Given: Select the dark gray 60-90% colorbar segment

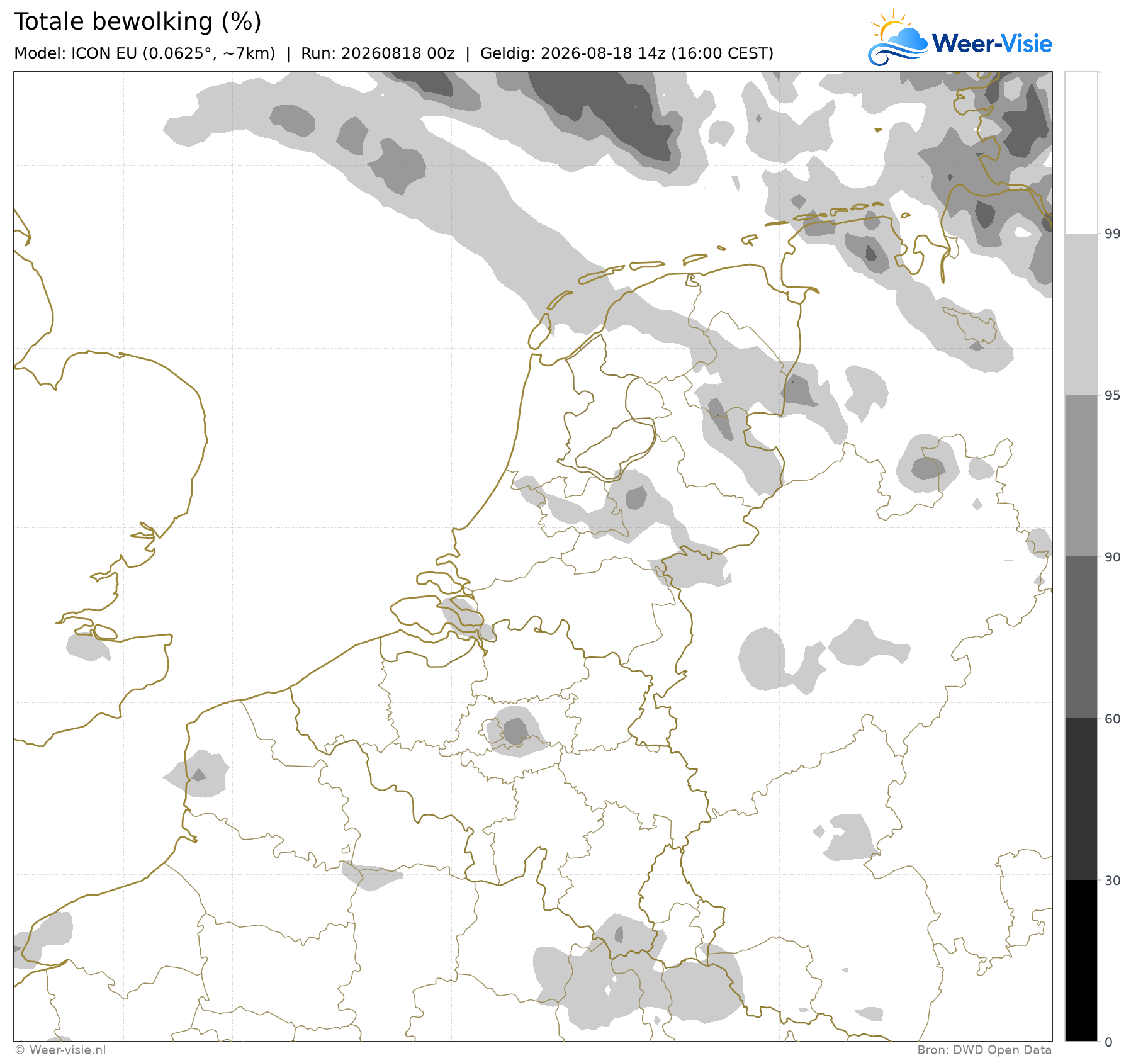Looking at the screenshot, I should tap(1081, 638).
